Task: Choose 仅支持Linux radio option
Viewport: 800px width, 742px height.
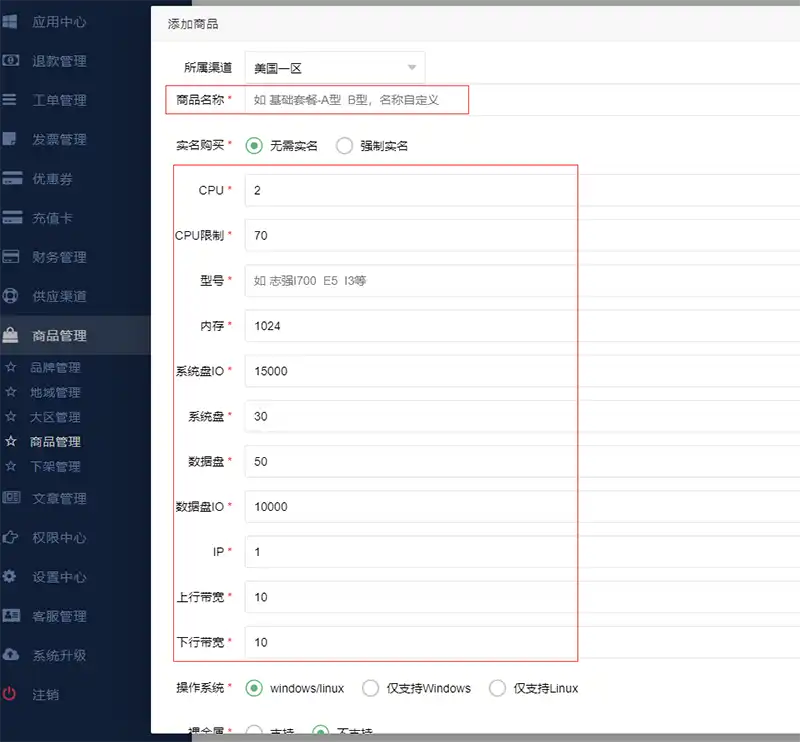Action: click(x=497, y=688)
